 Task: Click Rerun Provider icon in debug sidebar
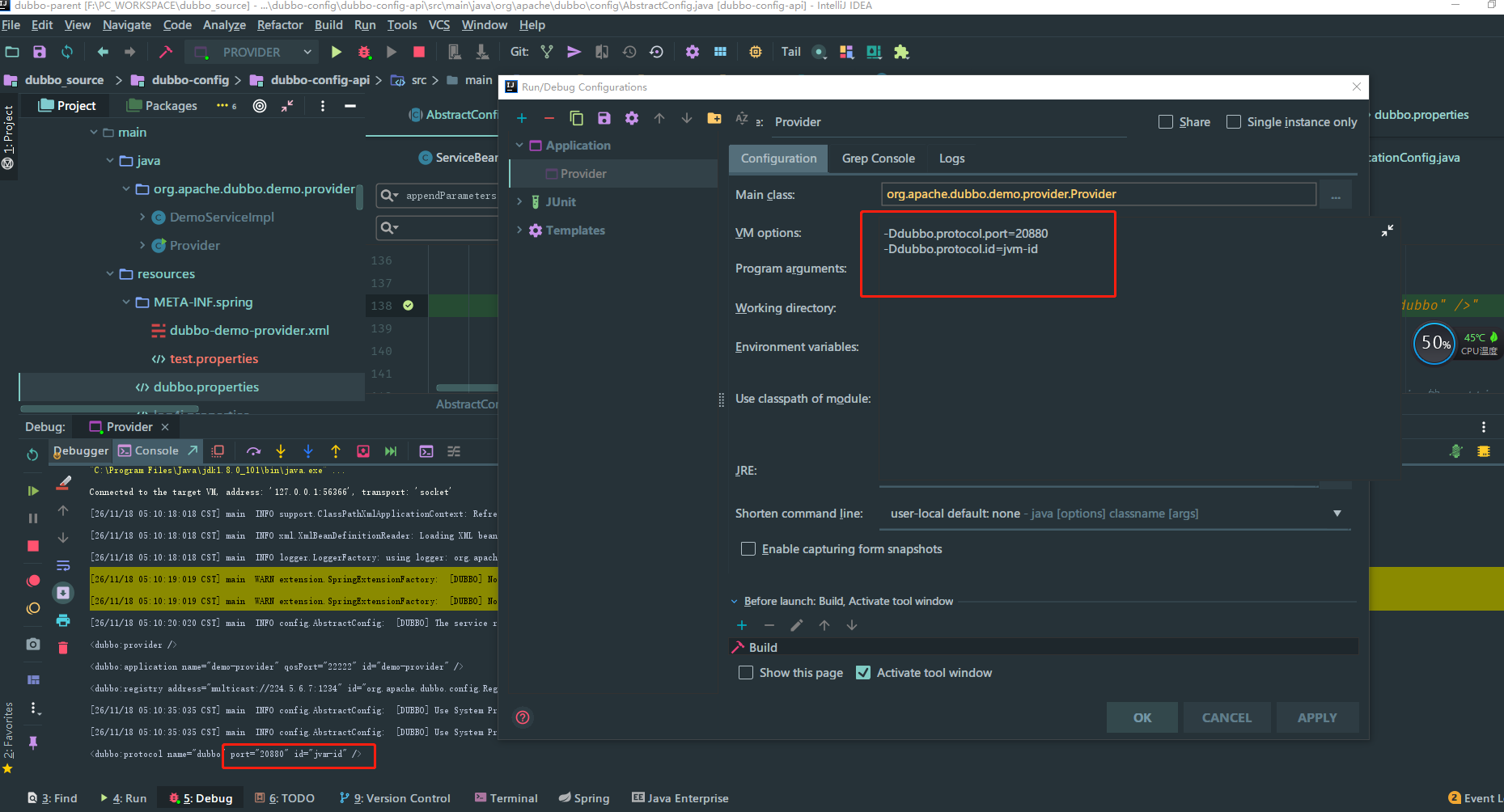coord(33,455)
